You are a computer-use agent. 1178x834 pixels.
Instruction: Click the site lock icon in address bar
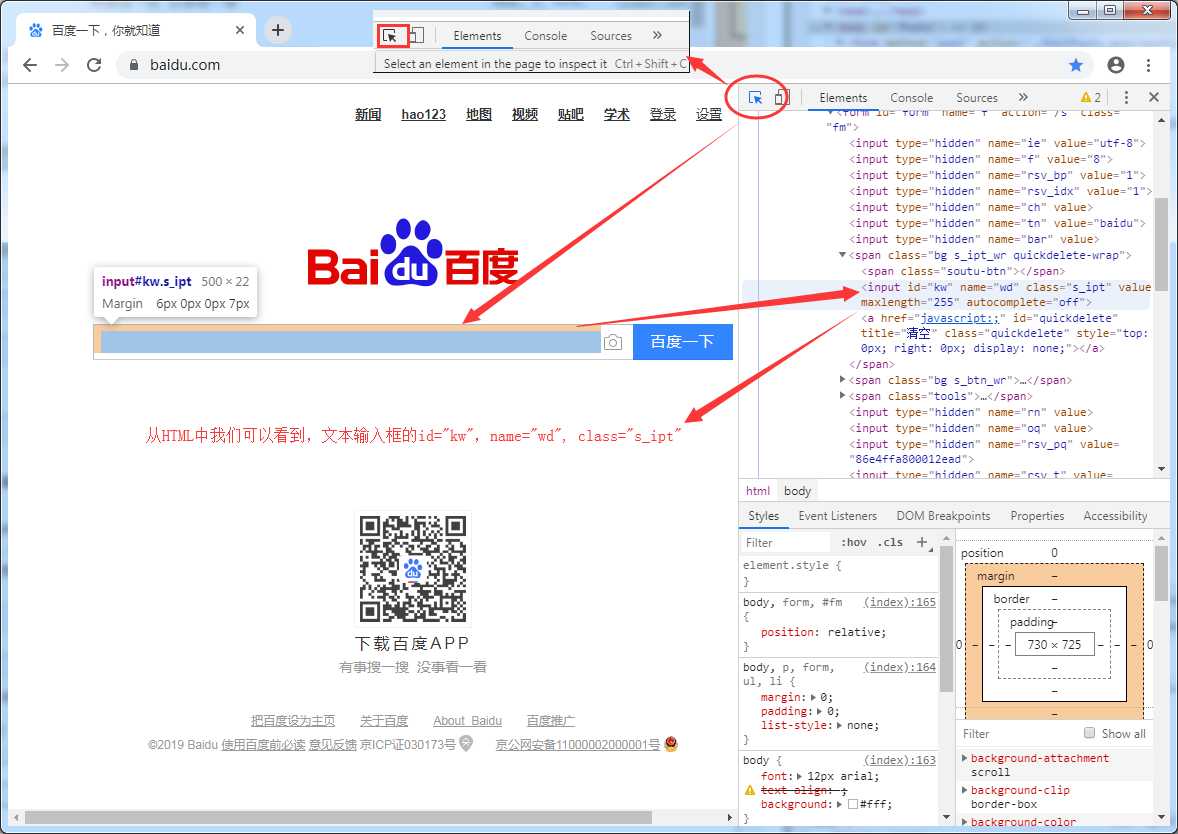(x=134, y=65)
